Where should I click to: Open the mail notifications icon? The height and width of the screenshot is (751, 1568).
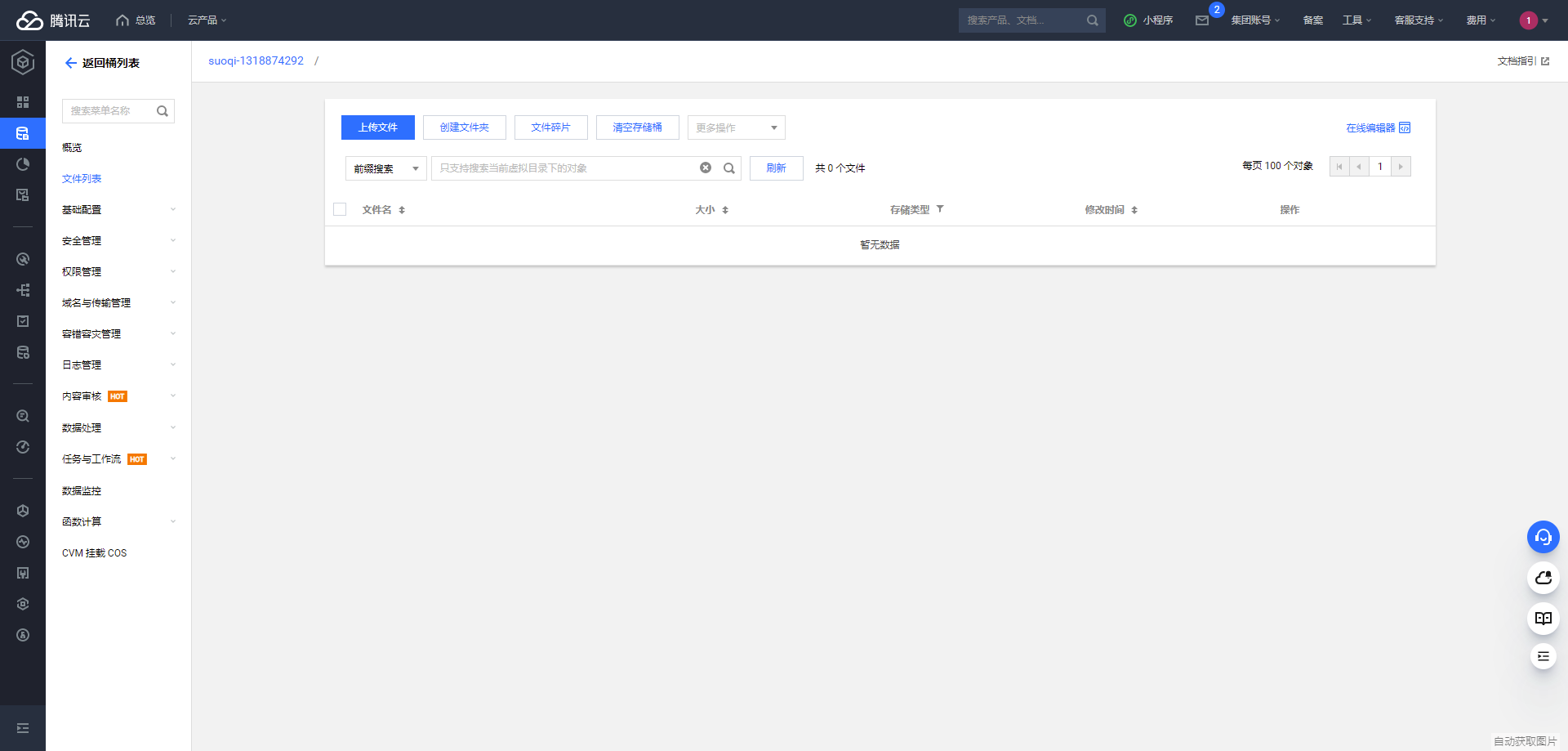tap(1202, 20)
